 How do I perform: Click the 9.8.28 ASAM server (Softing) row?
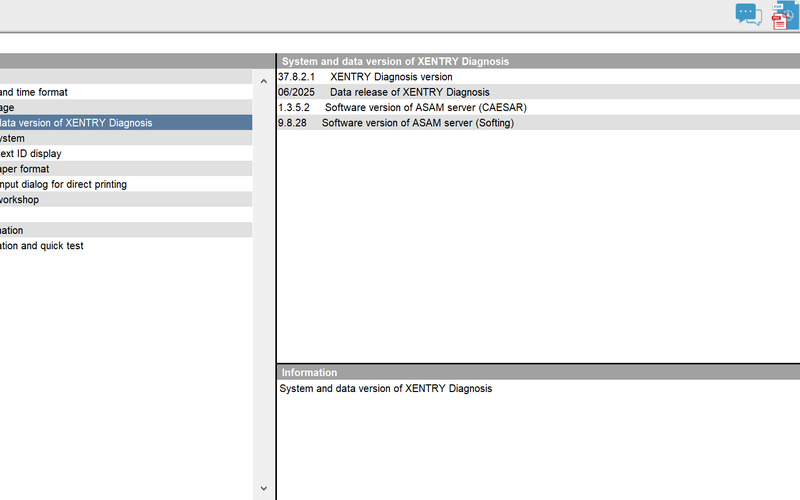(x=538, y=122)
